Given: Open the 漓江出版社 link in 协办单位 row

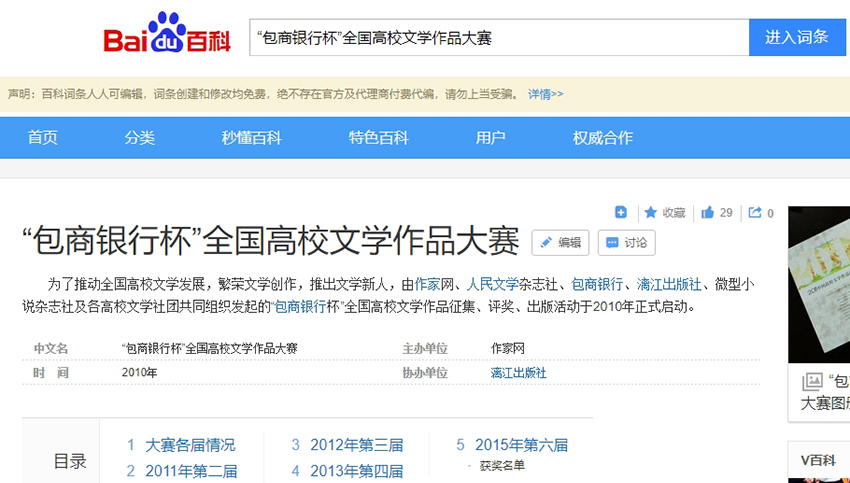Looking at the screenshot, I should point(518,373).
